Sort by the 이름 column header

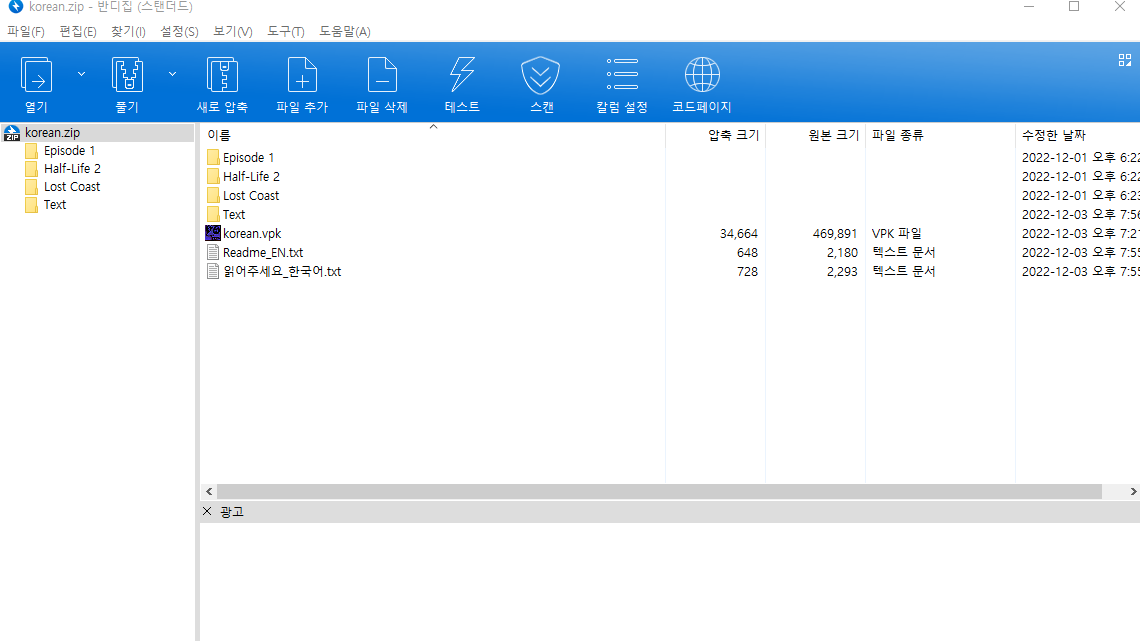[x=433, y=135]
